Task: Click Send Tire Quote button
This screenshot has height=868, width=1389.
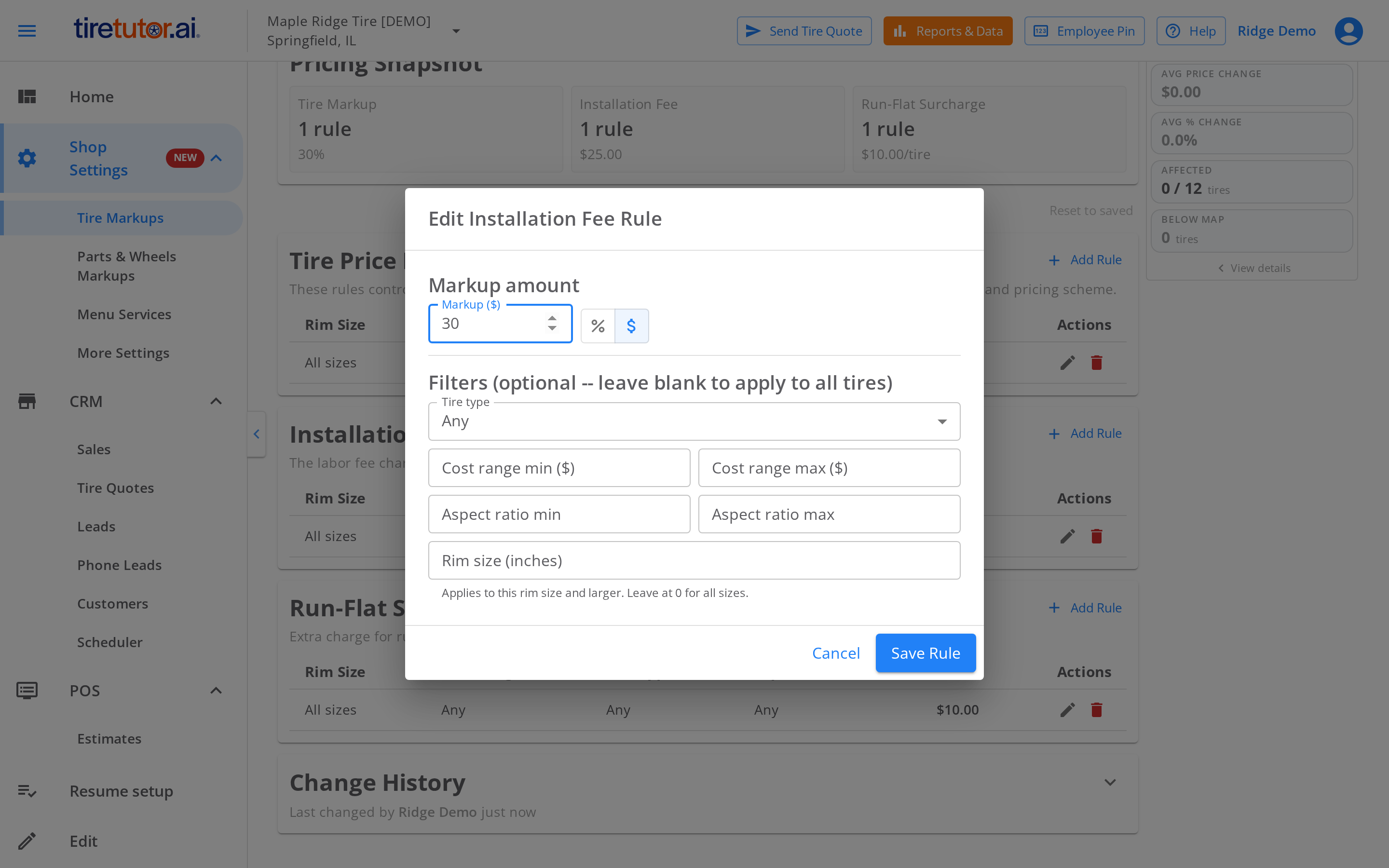Action: coord(803,31)
